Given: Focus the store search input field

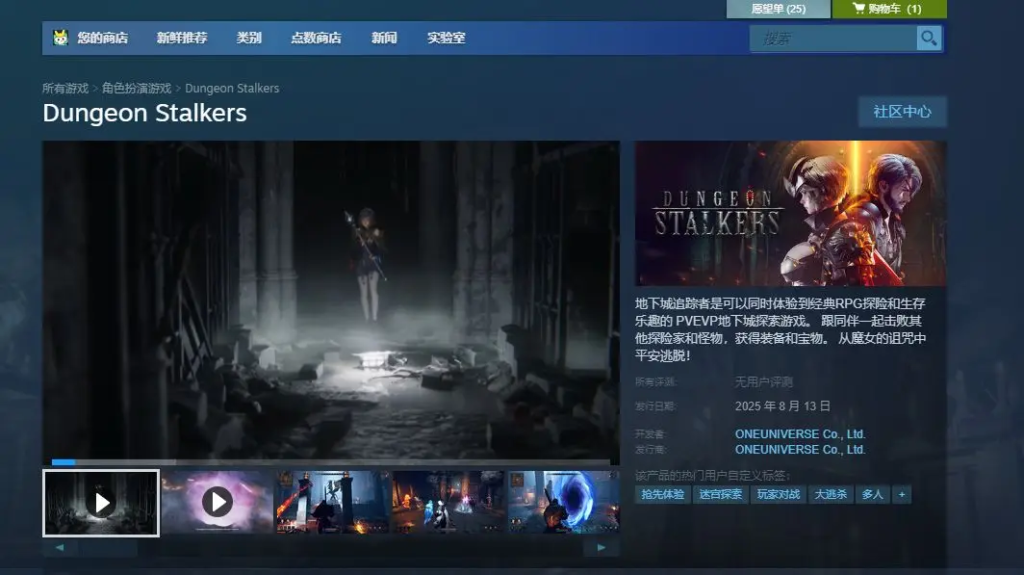Looking at the screenshot, I should point(833,39).
